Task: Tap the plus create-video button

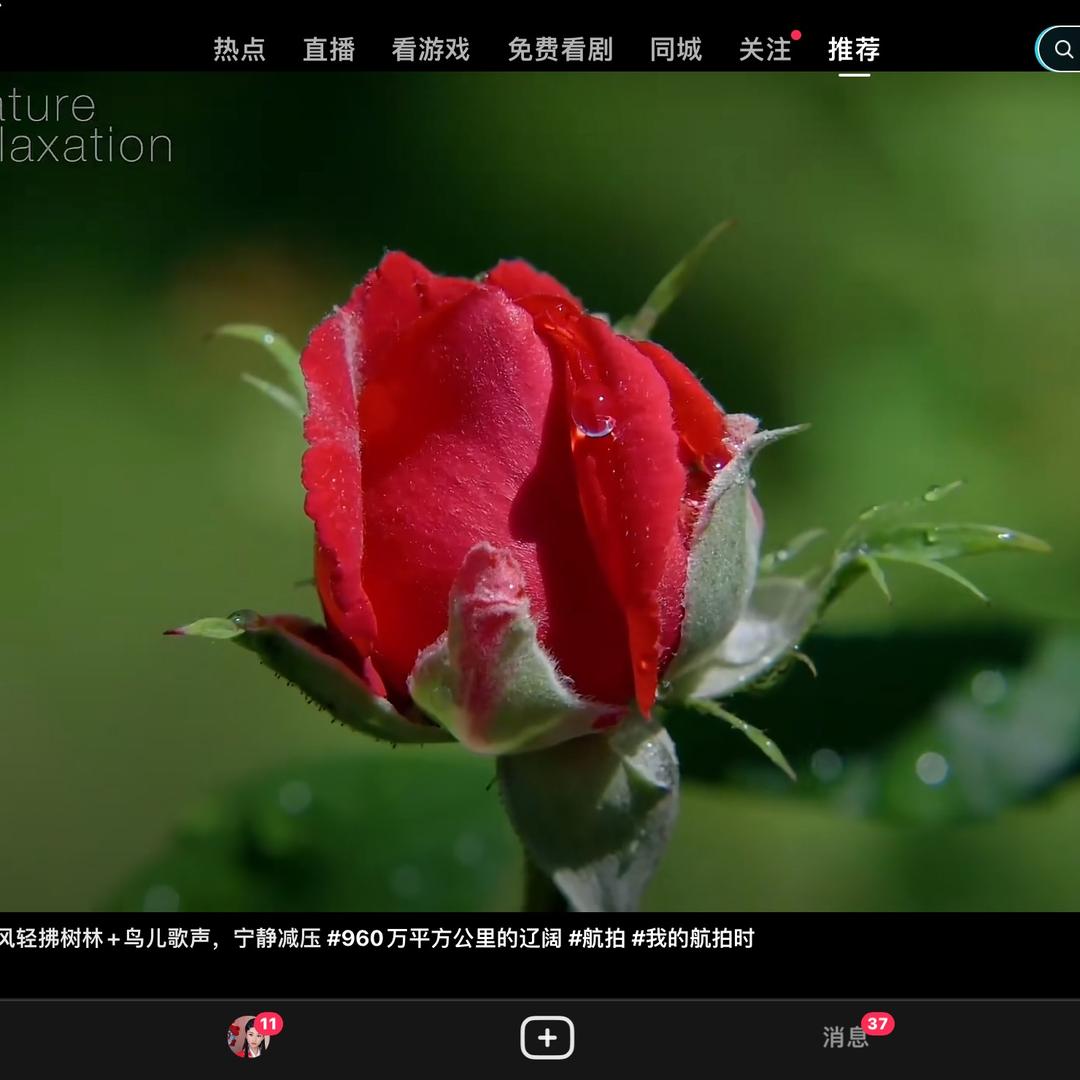Action: (547, 1037)
